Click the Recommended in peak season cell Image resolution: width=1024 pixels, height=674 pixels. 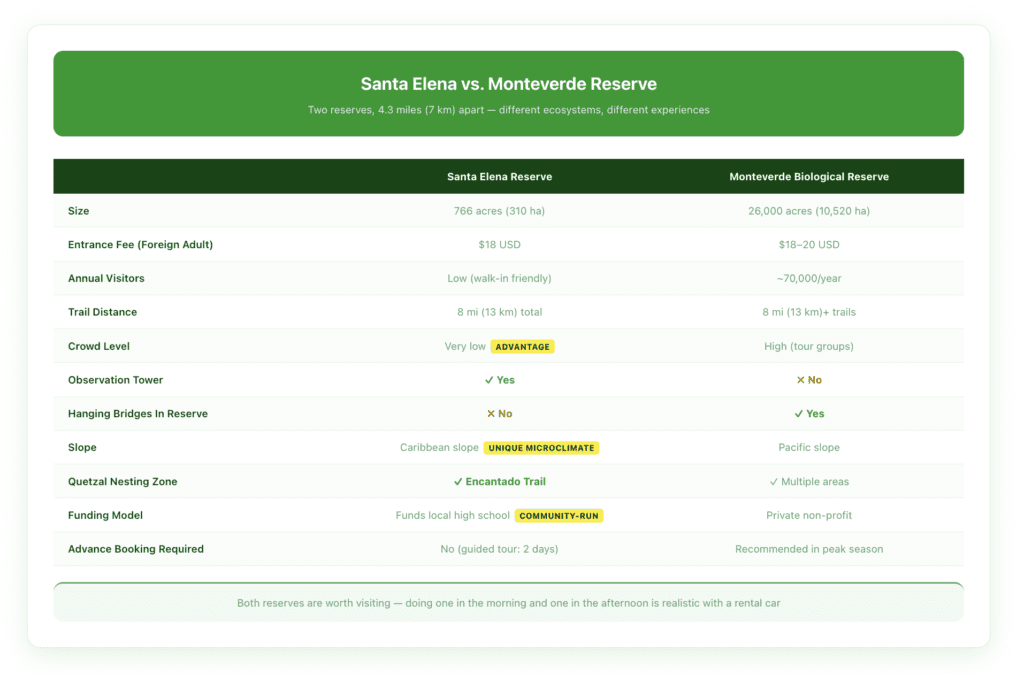(x=808, y=549)
